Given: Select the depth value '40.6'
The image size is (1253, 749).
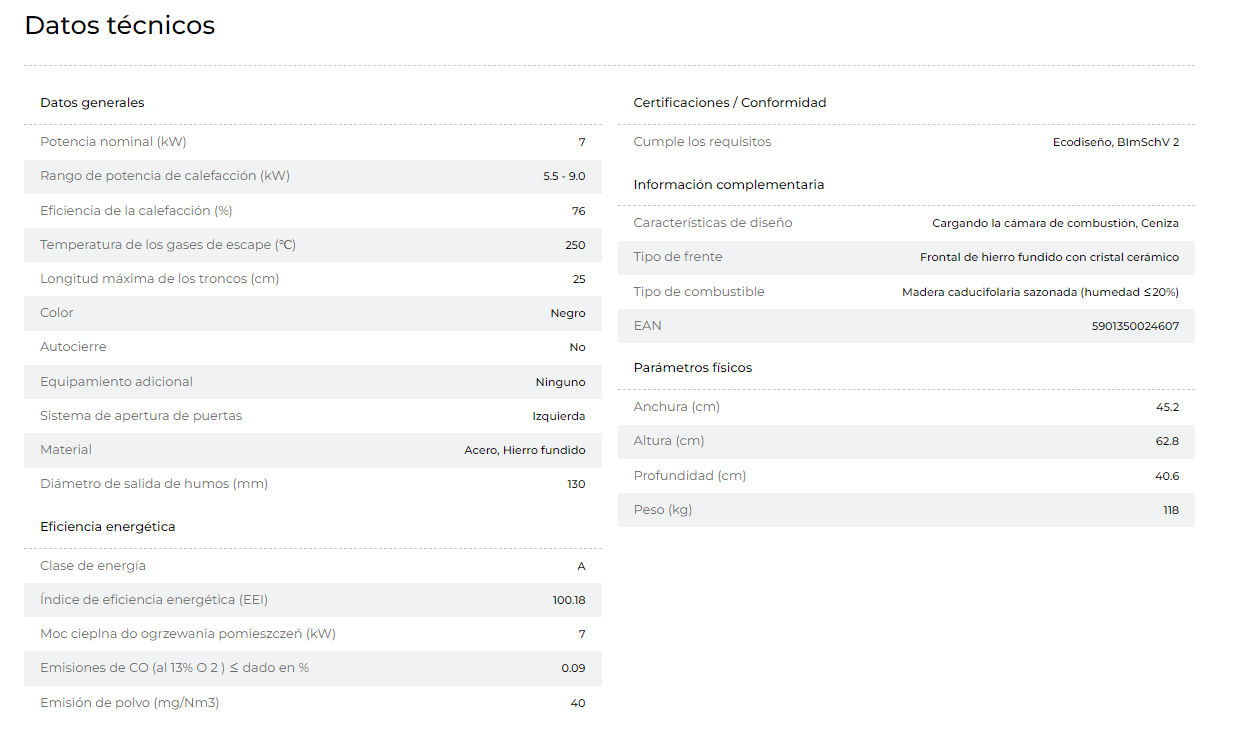Looking at the screenshot, I should 1167,476.
